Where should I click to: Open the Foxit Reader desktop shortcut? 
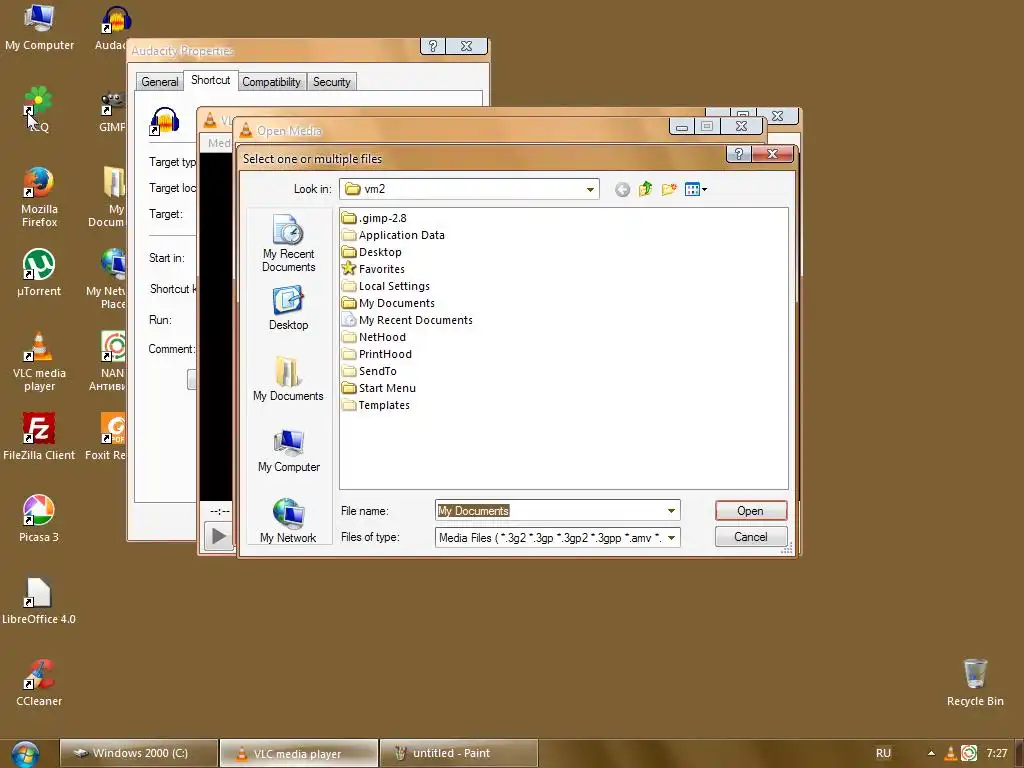[x=106, y=437]
